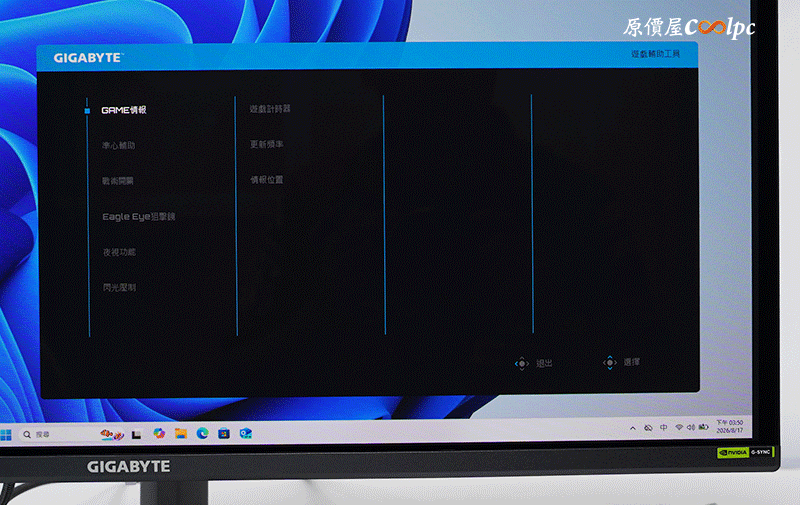Choose the 更新頻率 refresh rate option

coord(266,144)
